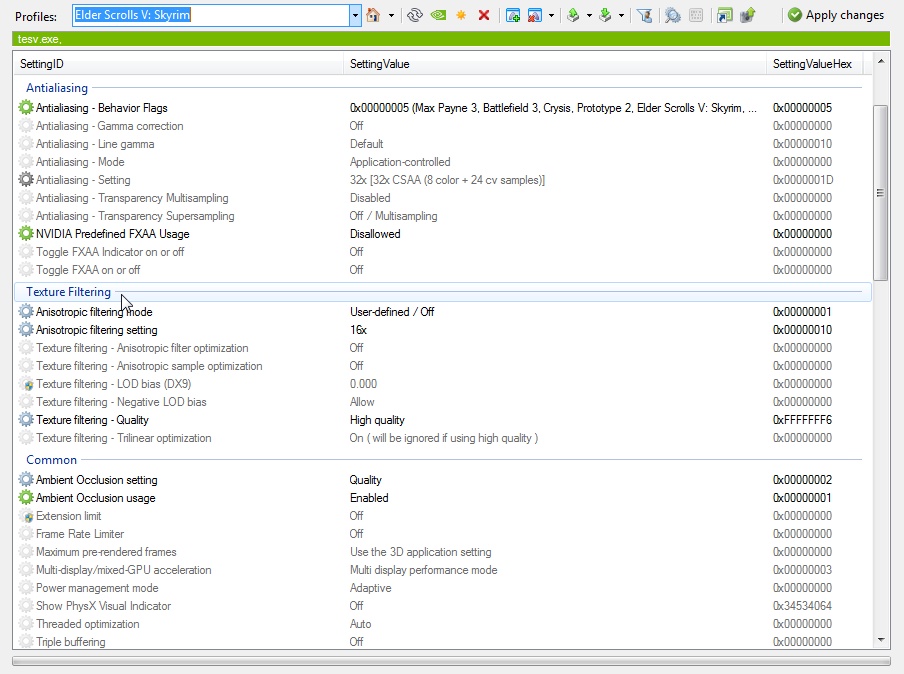904x674 pixels.
Task: Select Texture filtering - Trilinear optimization row
Action: point(443,438)
